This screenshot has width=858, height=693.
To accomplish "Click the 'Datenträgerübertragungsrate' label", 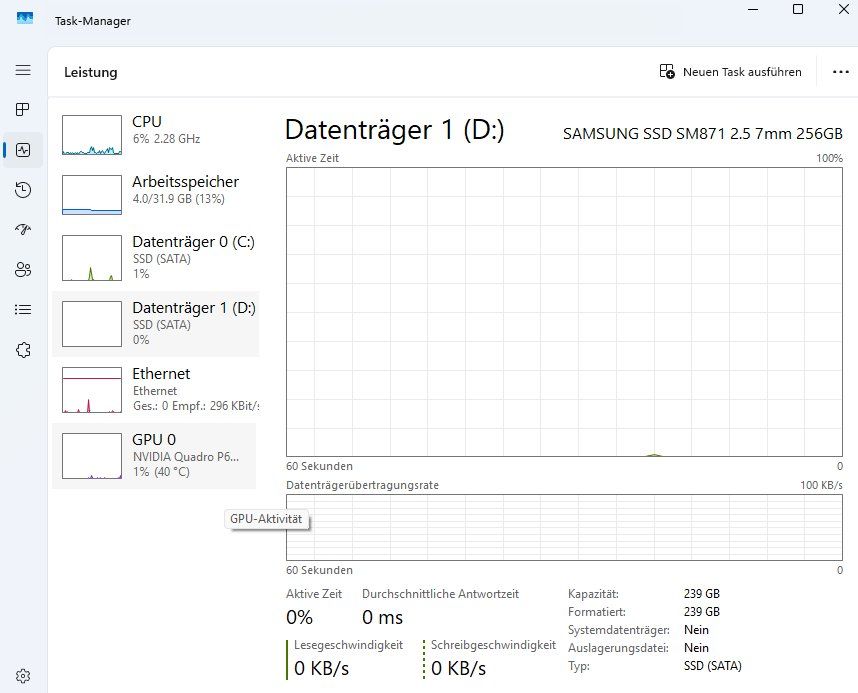I will coord(362,485).
